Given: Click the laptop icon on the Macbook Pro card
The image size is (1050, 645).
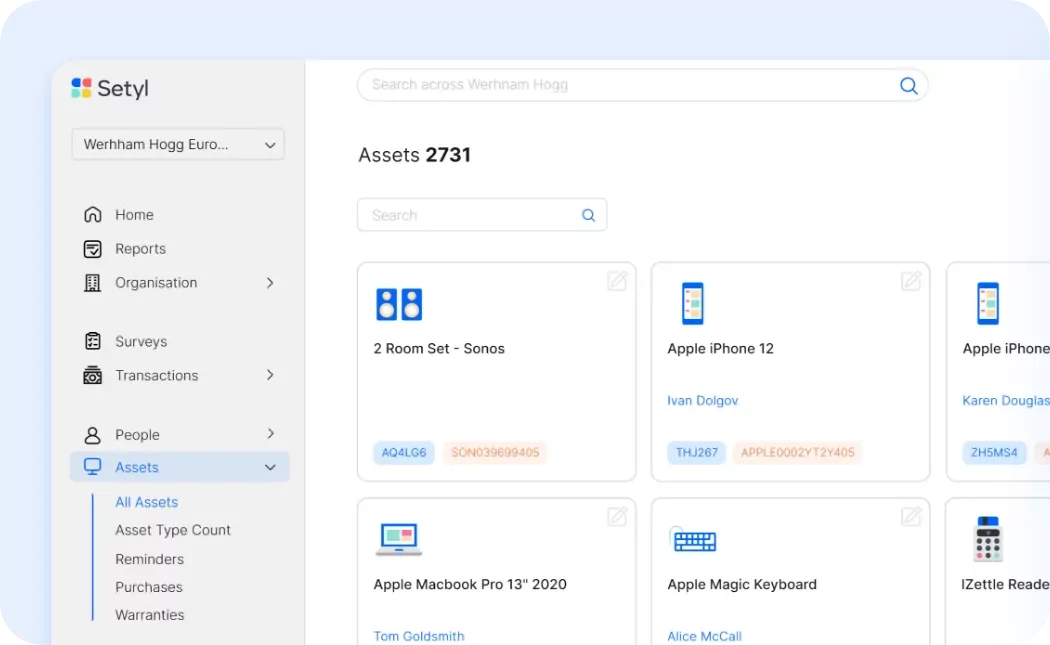Looking at the screenshot, I should point(399,539).
